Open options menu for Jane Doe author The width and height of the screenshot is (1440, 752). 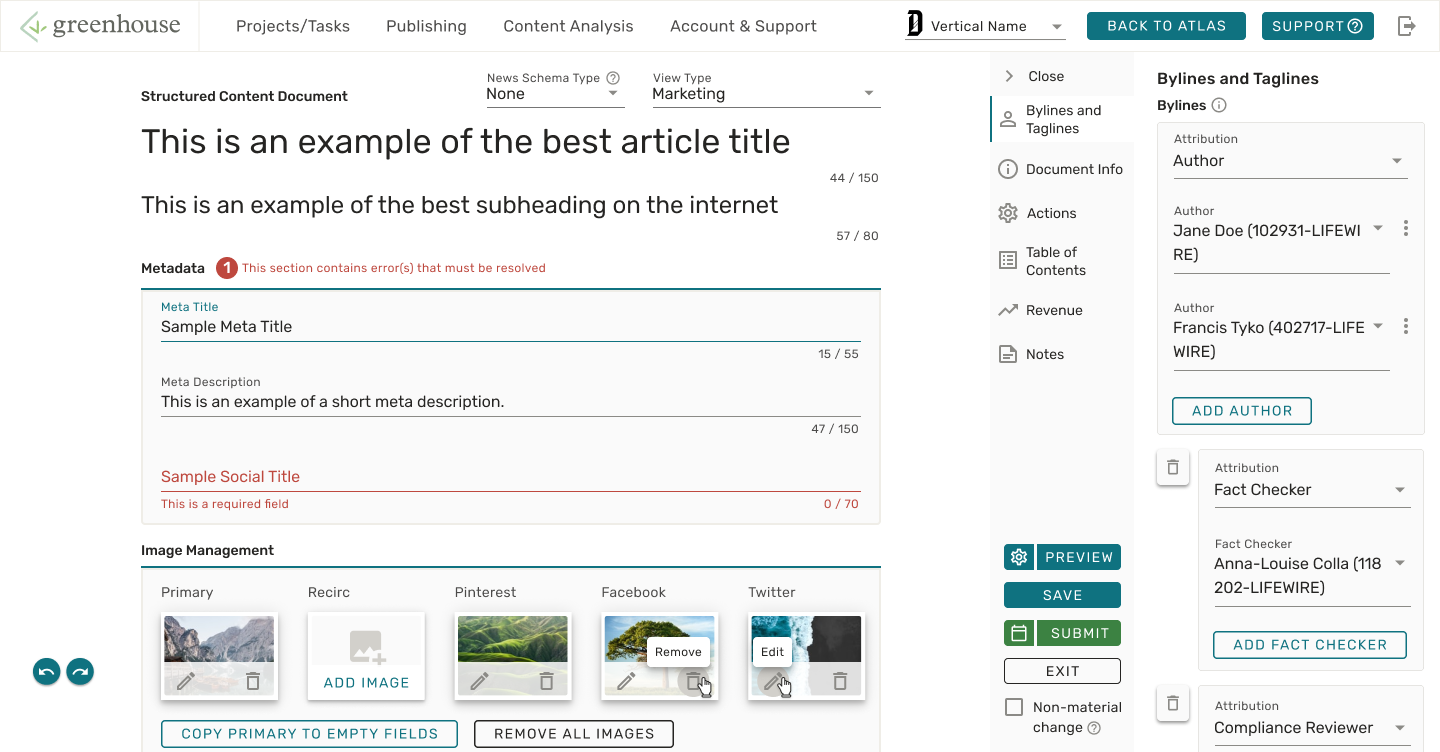pos(1406,229)
